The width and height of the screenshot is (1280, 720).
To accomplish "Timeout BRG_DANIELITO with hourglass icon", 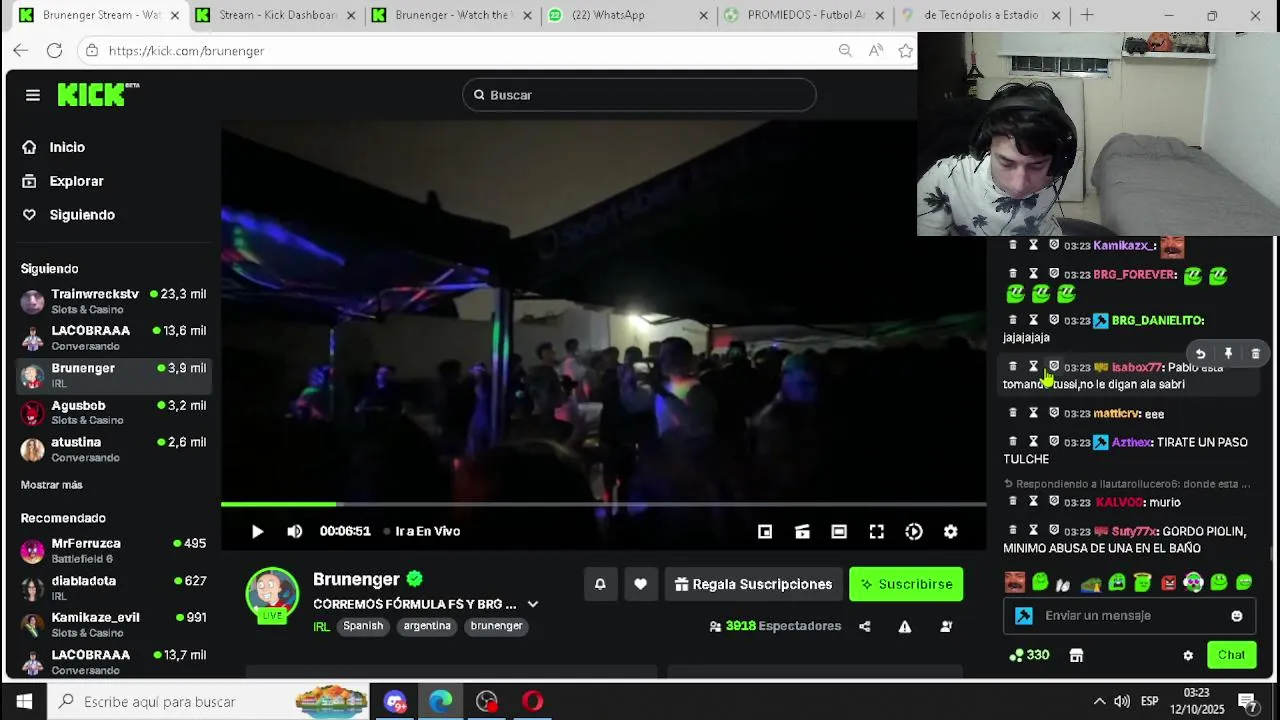I will 1033,320.
